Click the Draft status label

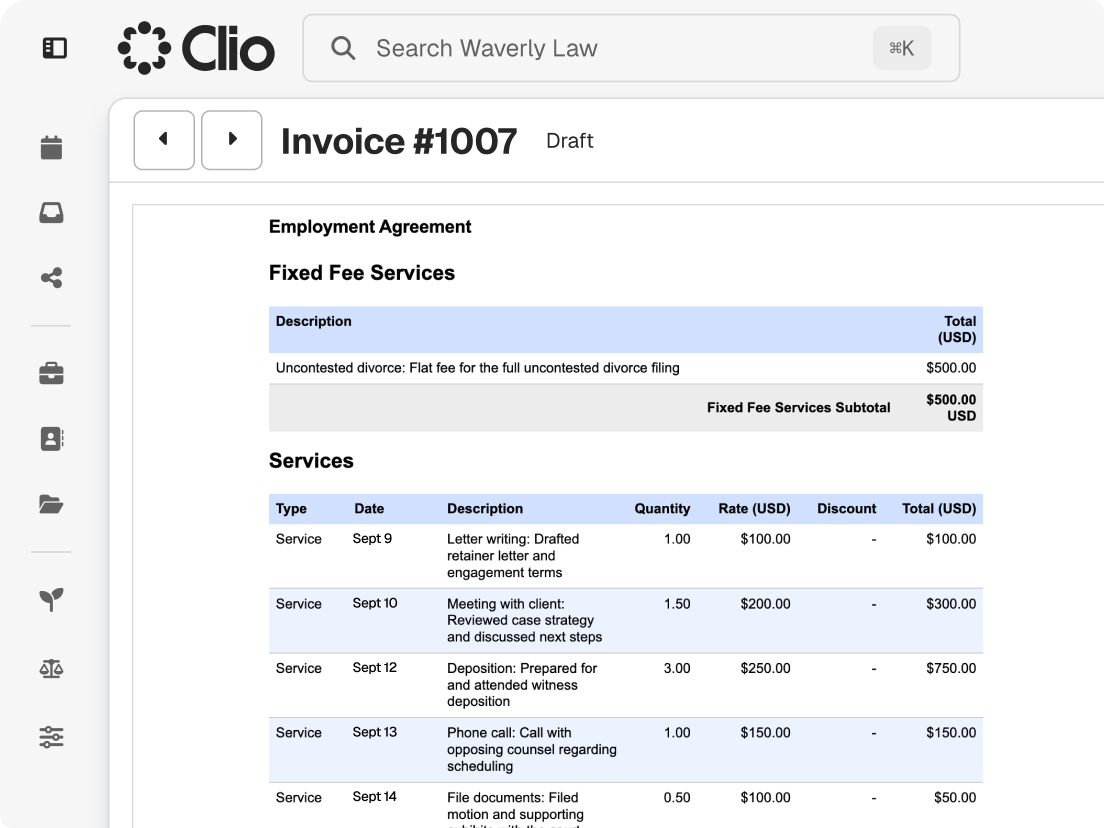(x=570, y=141)
